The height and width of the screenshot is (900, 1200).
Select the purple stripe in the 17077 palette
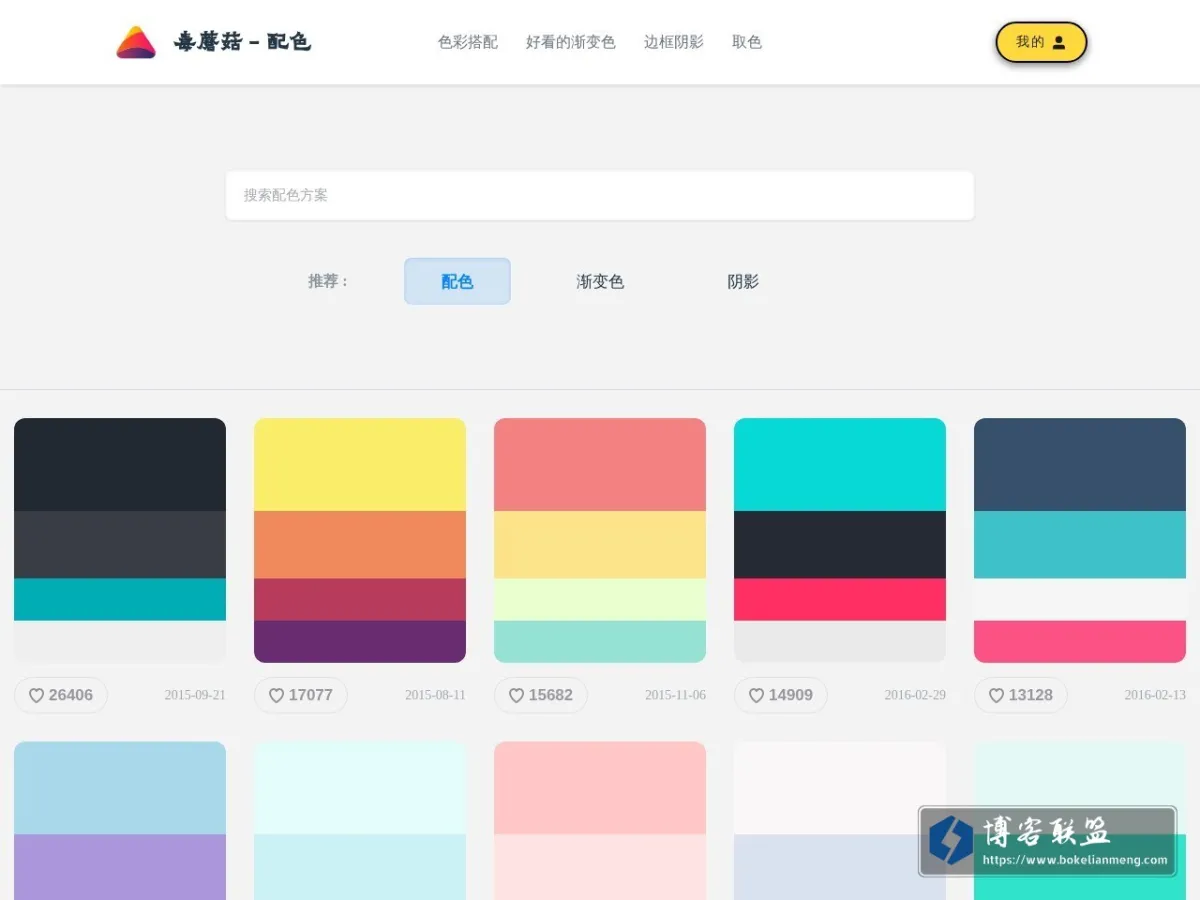[360, 641]
